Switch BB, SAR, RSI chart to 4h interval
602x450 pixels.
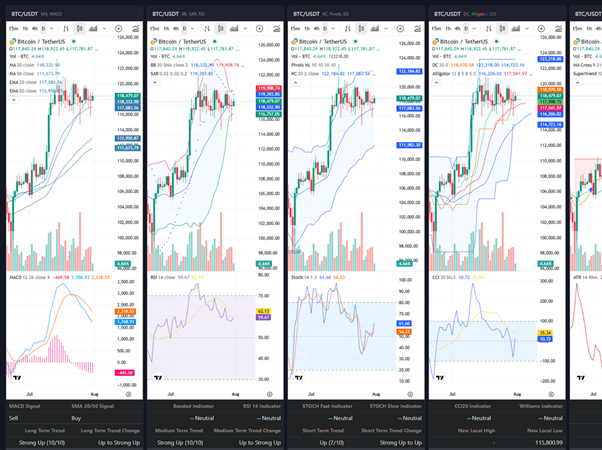(x=176, y=28)
